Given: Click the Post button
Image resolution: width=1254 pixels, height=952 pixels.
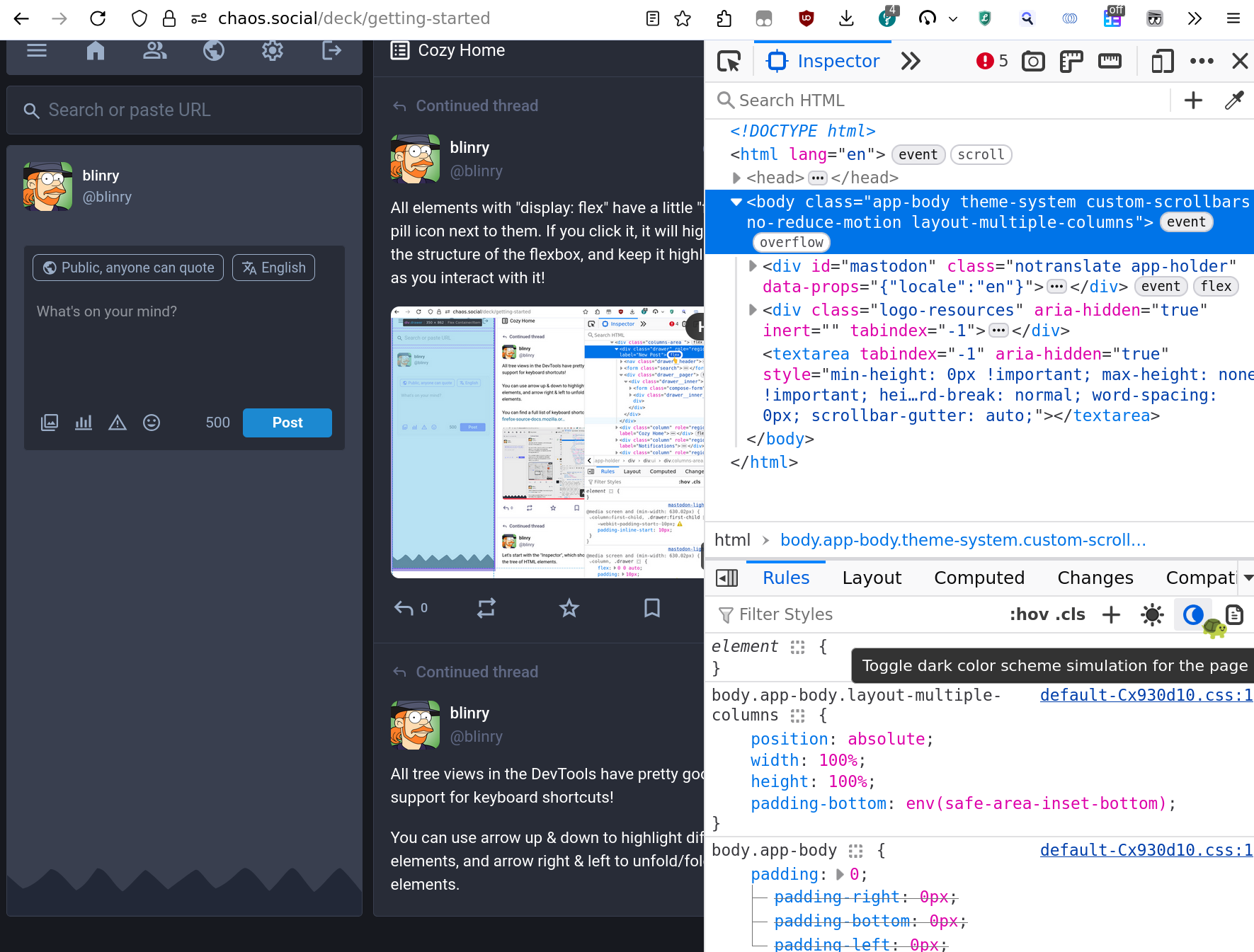Looking at the screenshot, I should (287, 422).
